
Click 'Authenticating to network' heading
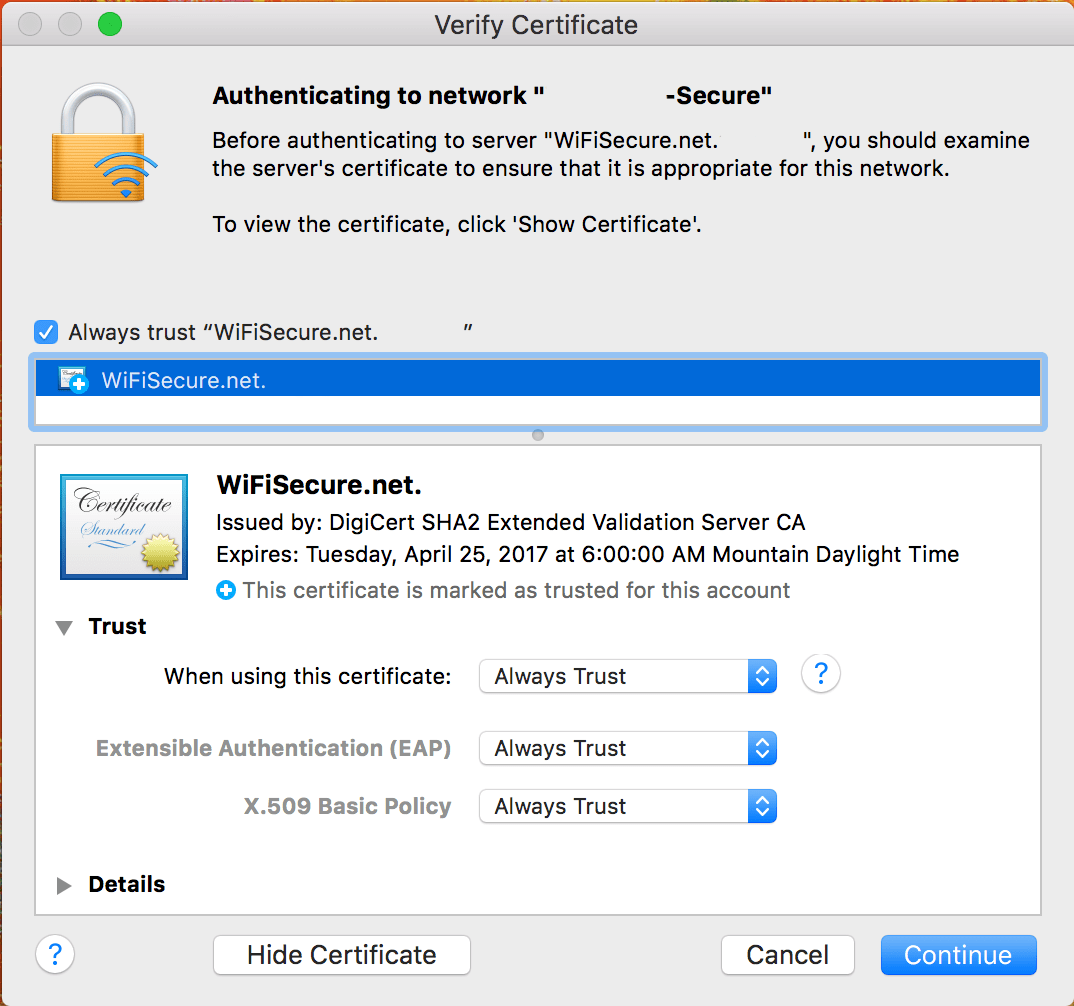492,95
